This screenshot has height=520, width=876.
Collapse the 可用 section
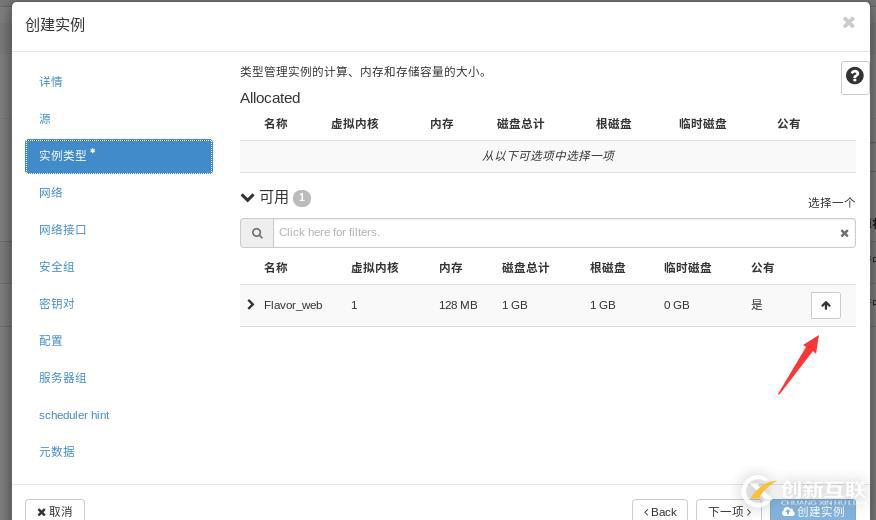coord(247,197)
